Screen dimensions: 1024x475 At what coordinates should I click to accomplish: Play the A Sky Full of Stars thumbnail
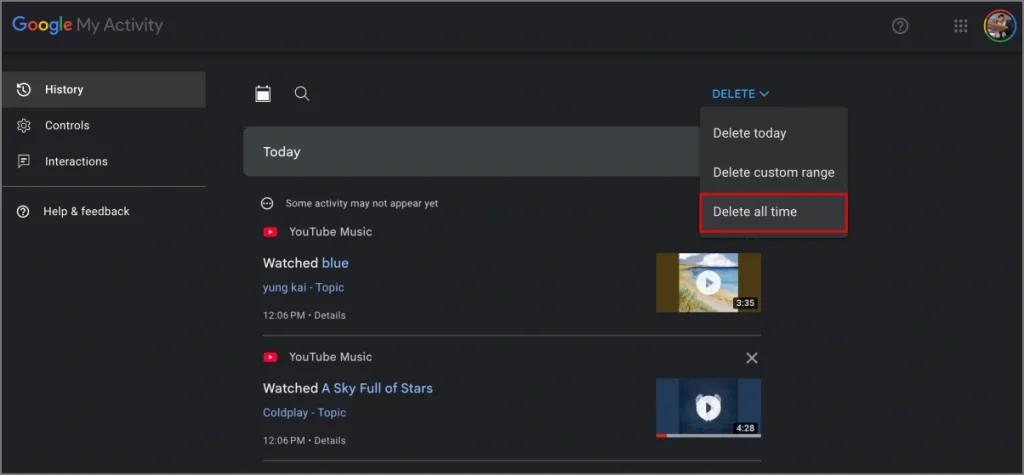pos(709,408)
